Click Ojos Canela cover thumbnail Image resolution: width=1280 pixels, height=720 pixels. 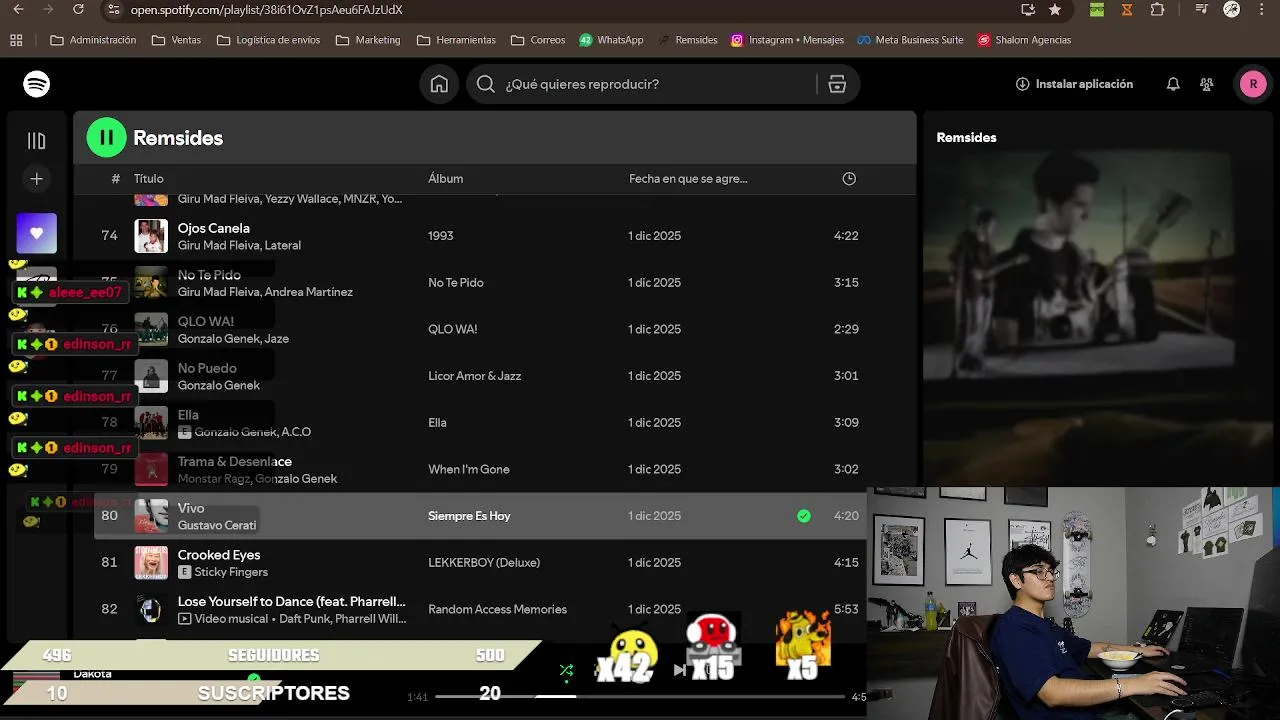(x=151, y=236)
